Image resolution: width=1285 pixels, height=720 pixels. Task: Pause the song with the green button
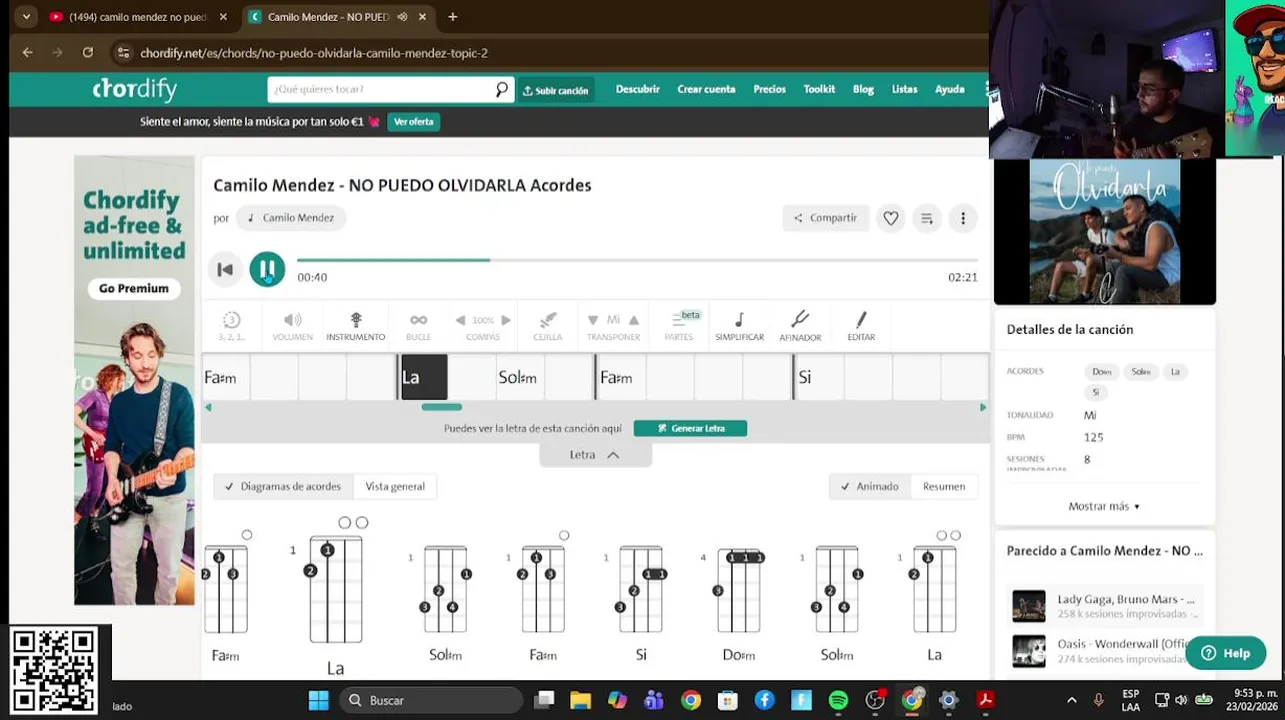click(x=267, y=269)
